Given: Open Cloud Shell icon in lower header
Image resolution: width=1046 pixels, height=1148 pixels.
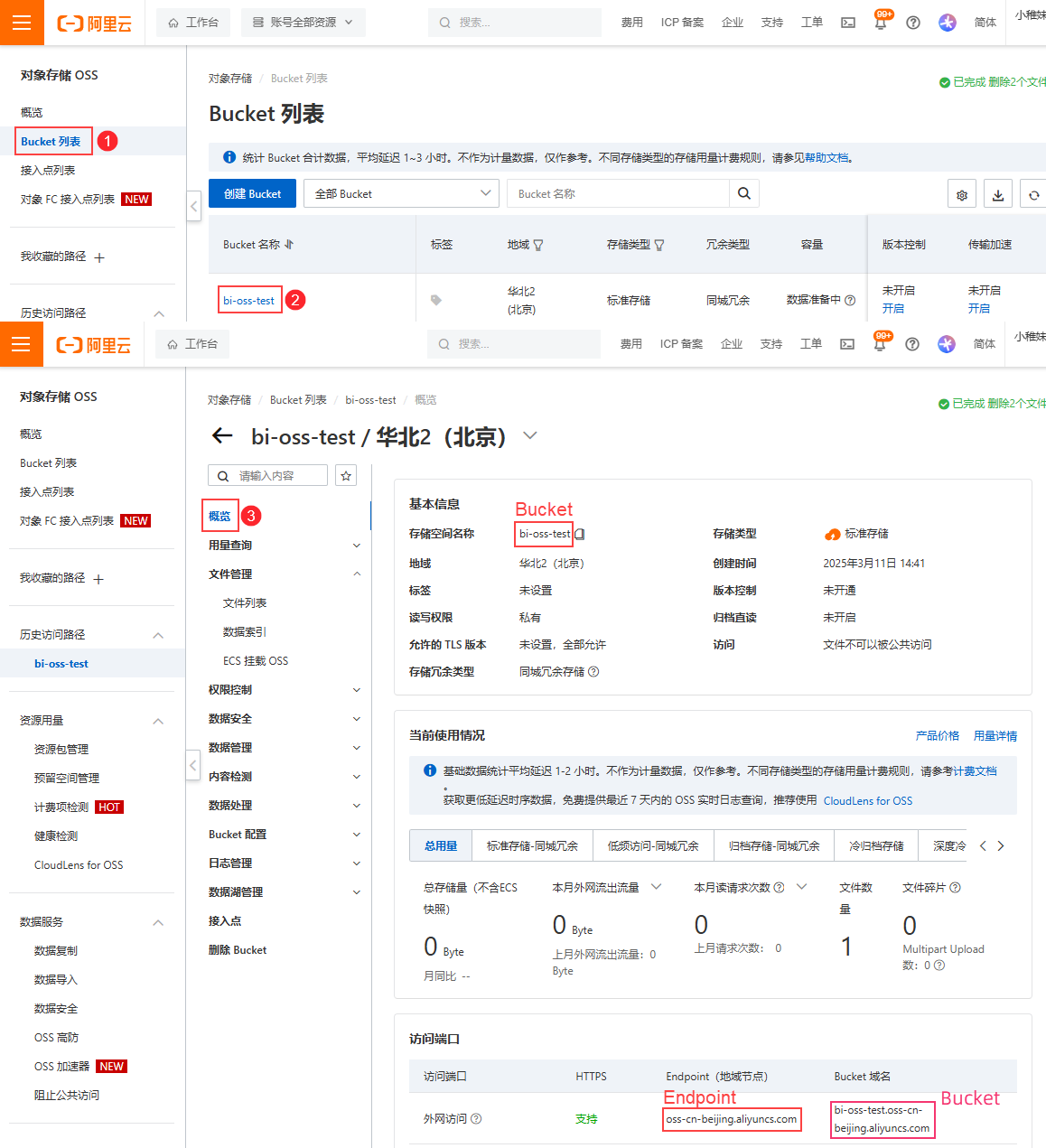Looking at the screenshot, I should point(847,344).
